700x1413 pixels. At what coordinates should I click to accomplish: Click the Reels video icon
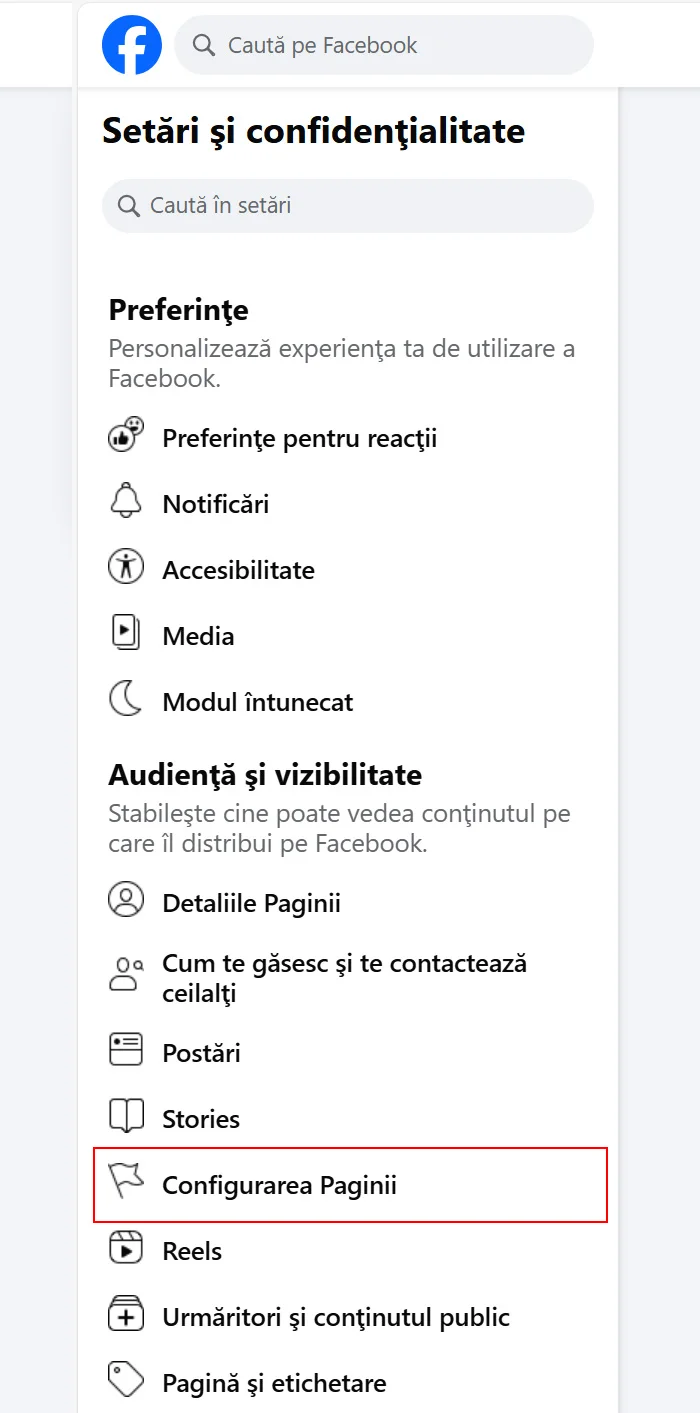126,1250
